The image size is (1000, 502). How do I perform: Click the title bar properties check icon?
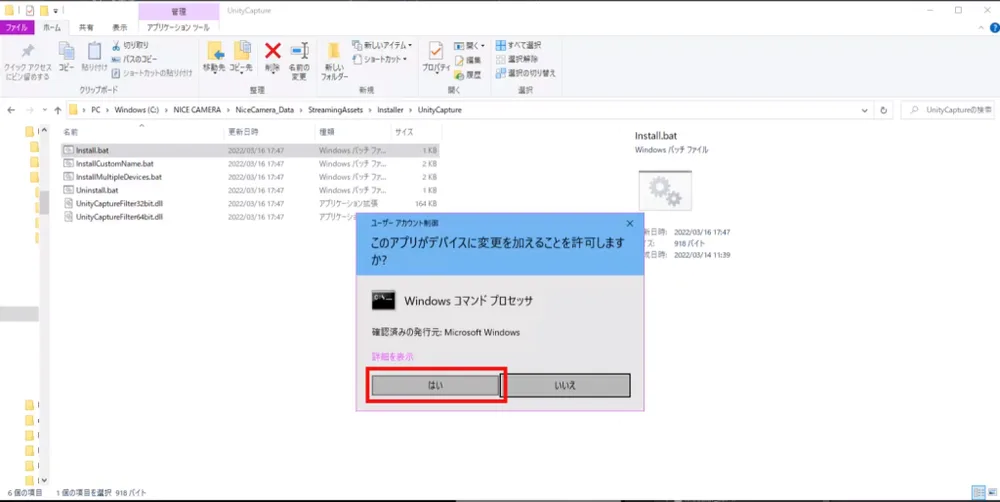pos(29,11)
